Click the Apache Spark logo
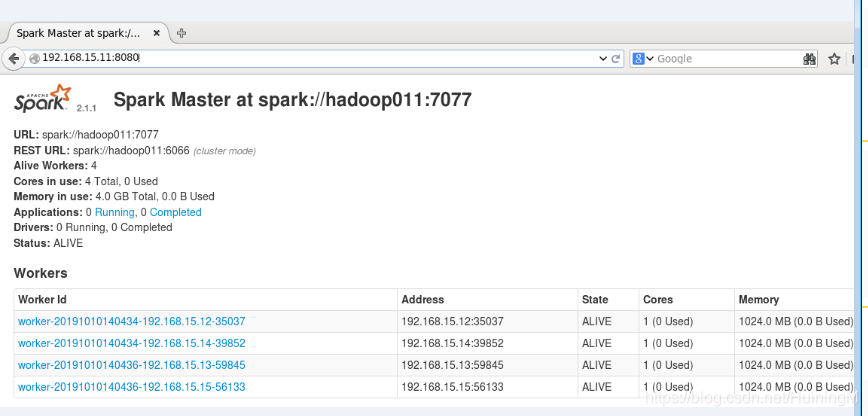This screenshot has height=416, width=868. tap(43, 99)
